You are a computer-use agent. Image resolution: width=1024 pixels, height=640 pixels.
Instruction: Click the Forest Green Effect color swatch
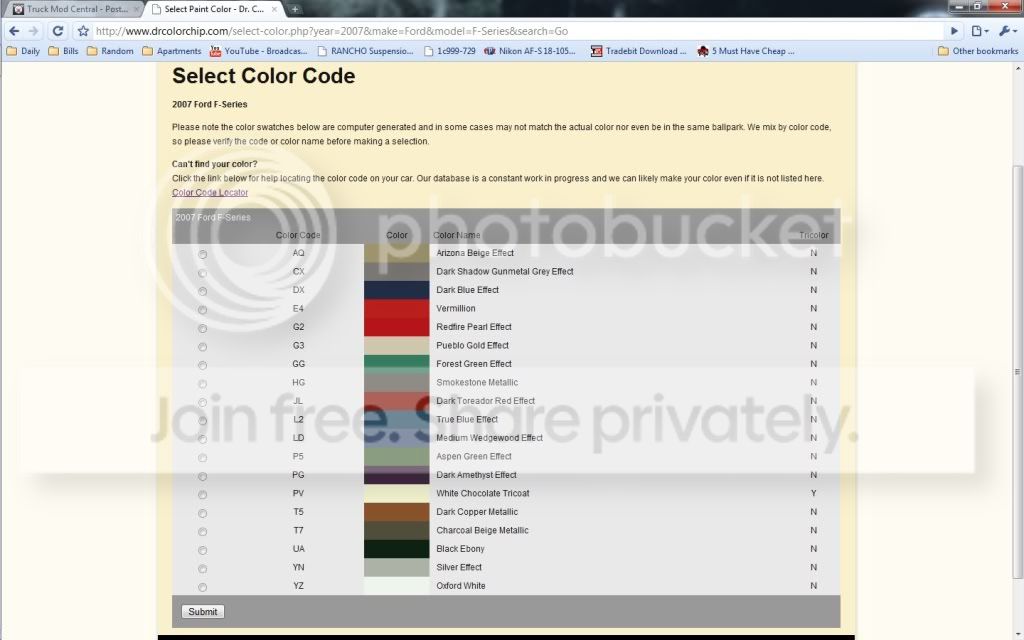396,364
